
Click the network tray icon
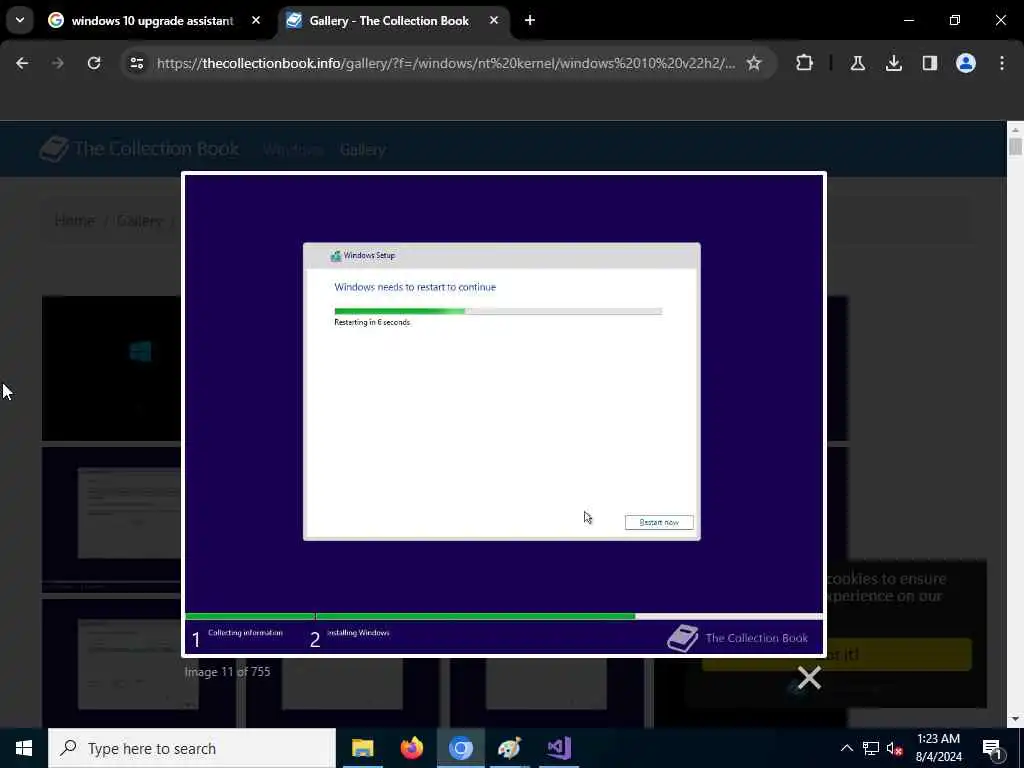[871, 748]
